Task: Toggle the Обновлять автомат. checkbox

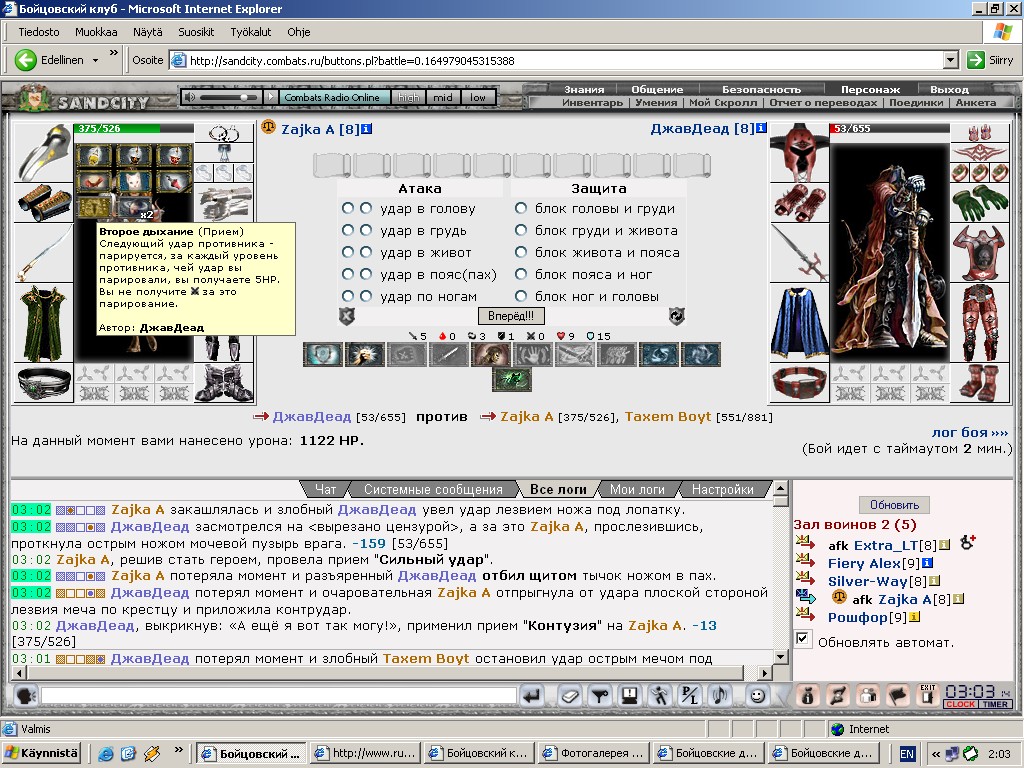Action: [x=803, y=639]
